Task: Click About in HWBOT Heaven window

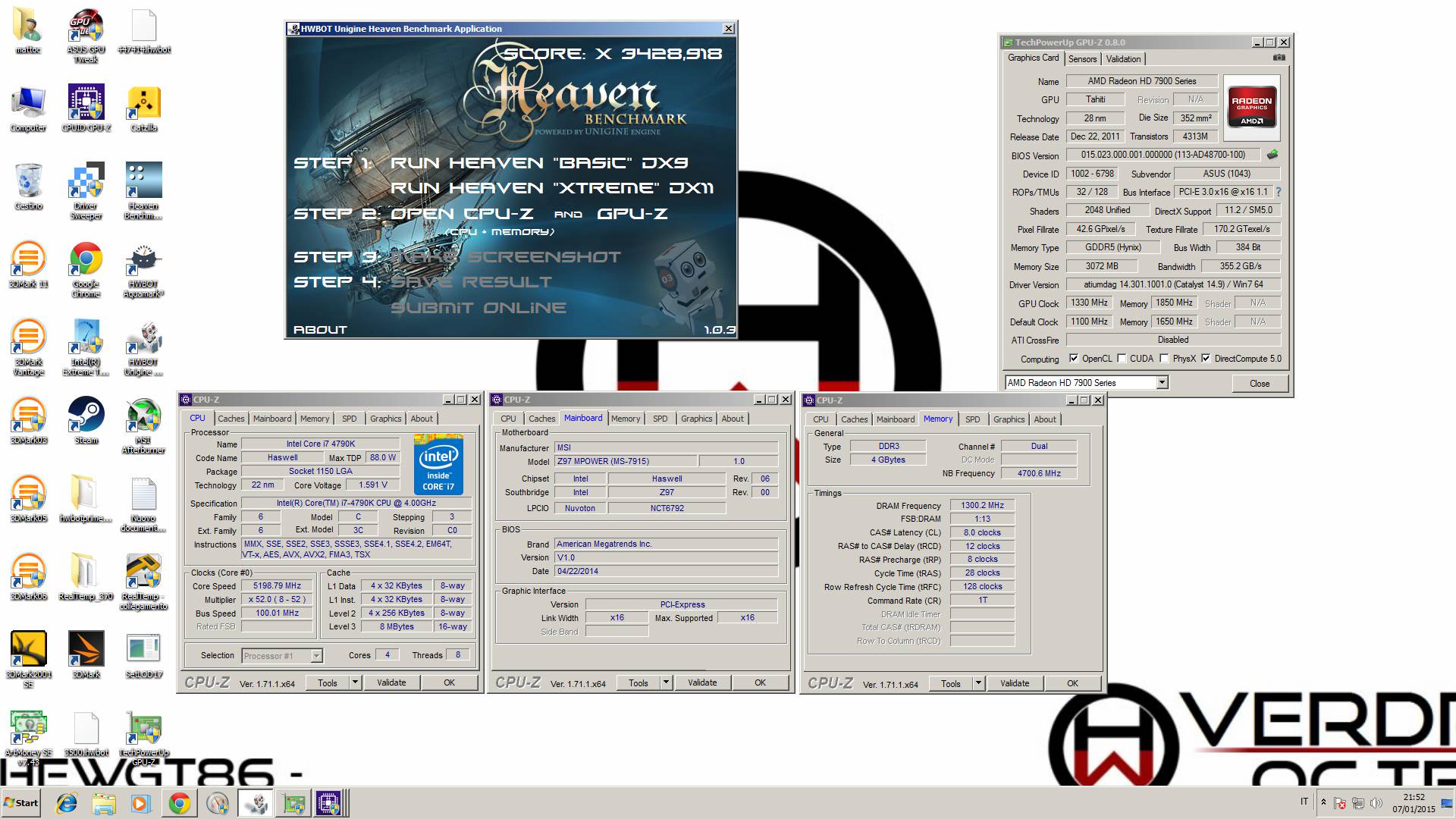Action: point(320,330)
